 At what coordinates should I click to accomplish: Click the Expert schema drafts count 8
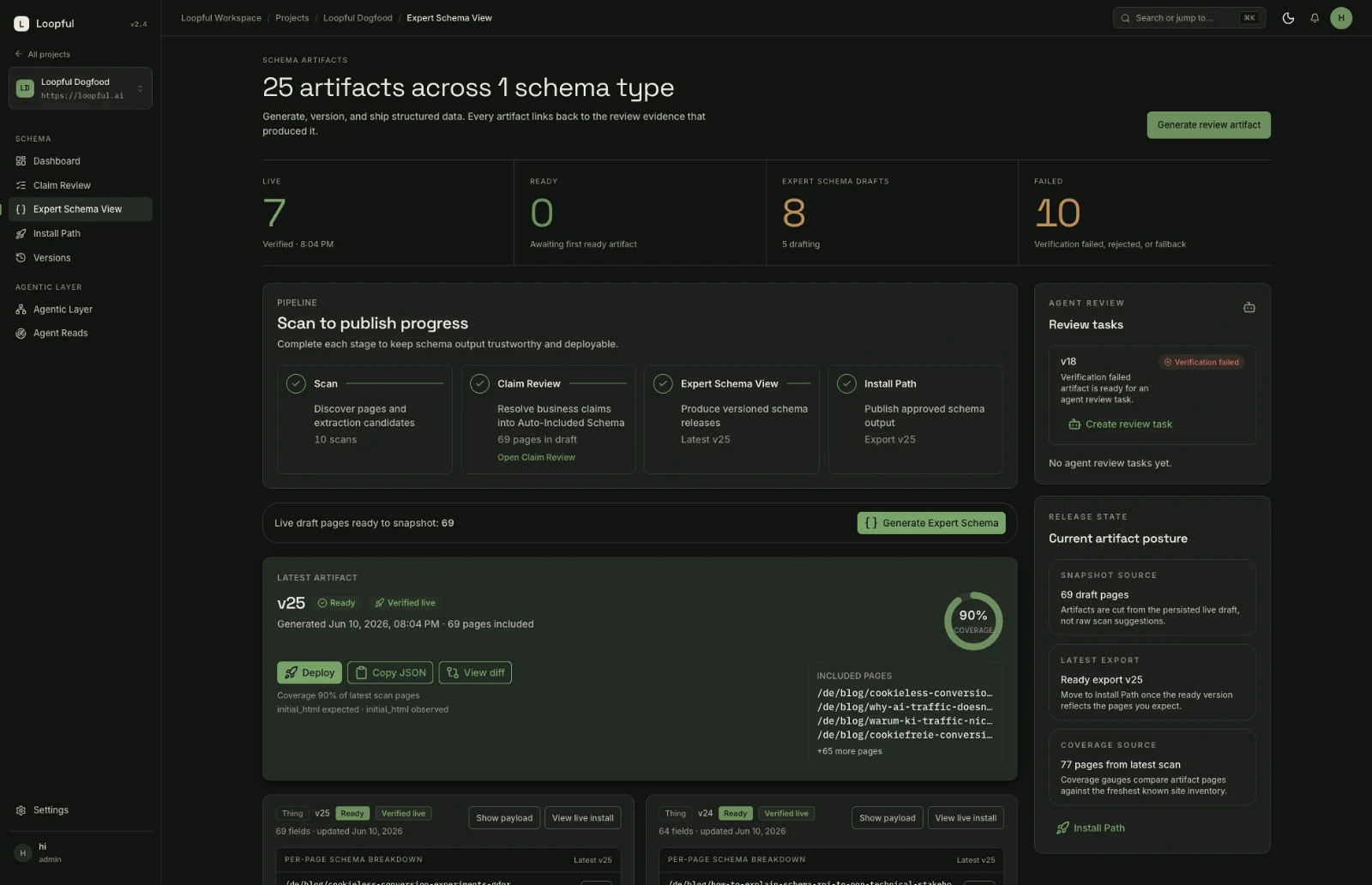[x=794, y=214]
